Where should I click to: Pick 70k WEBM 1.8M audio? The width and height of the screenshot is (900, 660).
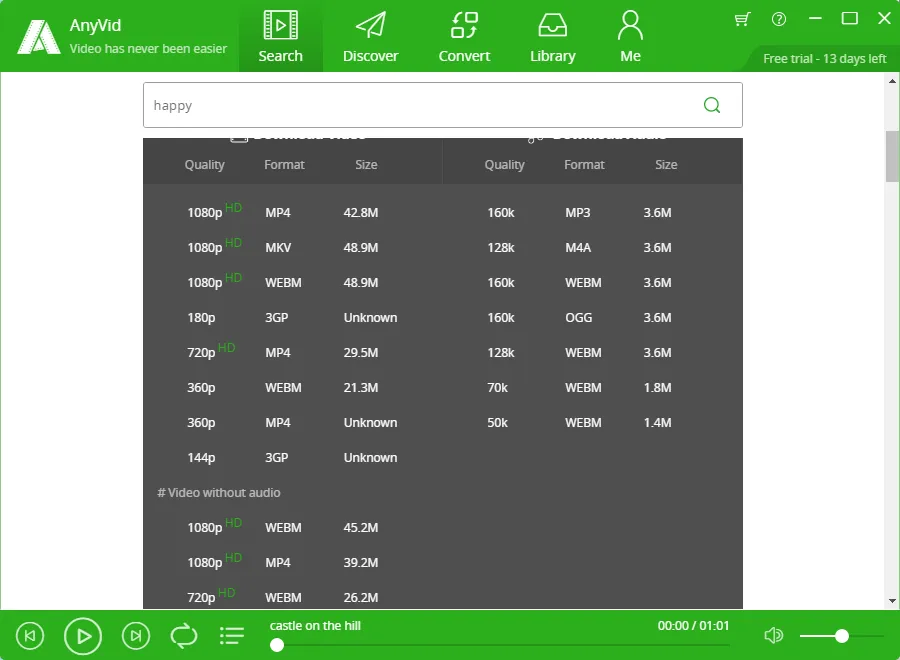[593, 387]
